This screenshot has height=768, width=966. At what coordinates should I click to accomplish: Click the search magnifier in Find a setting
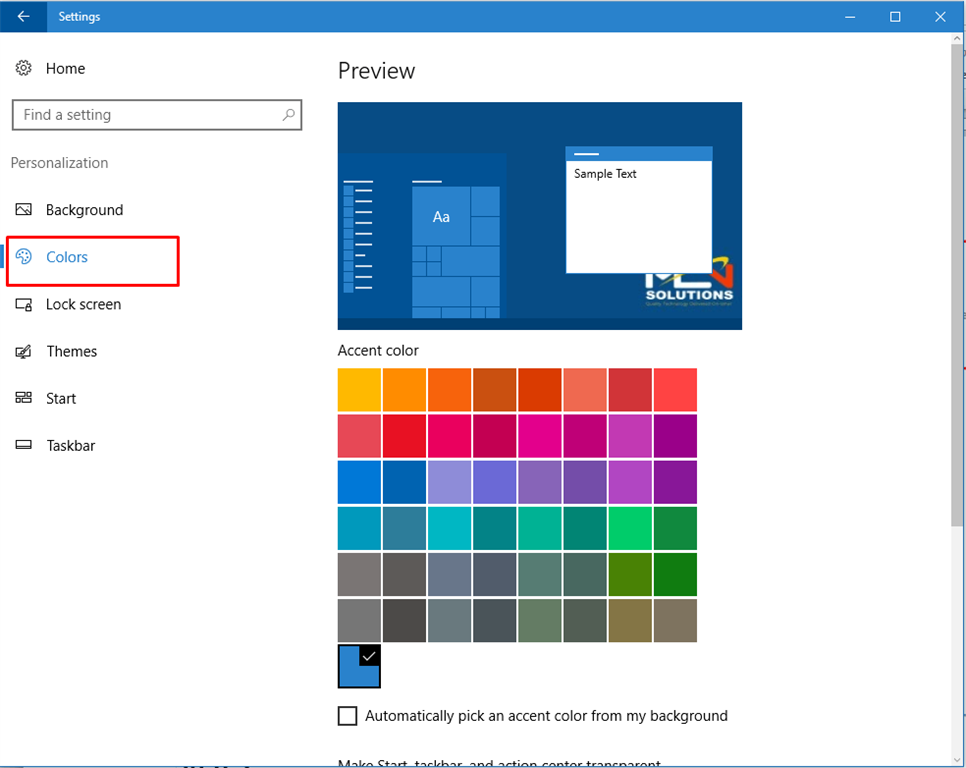288,115
